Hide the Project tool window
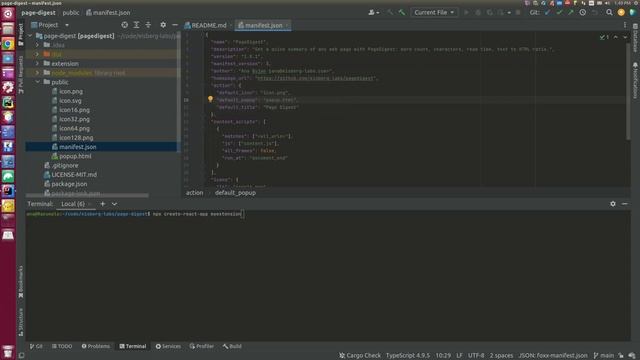 click(175, 25)
